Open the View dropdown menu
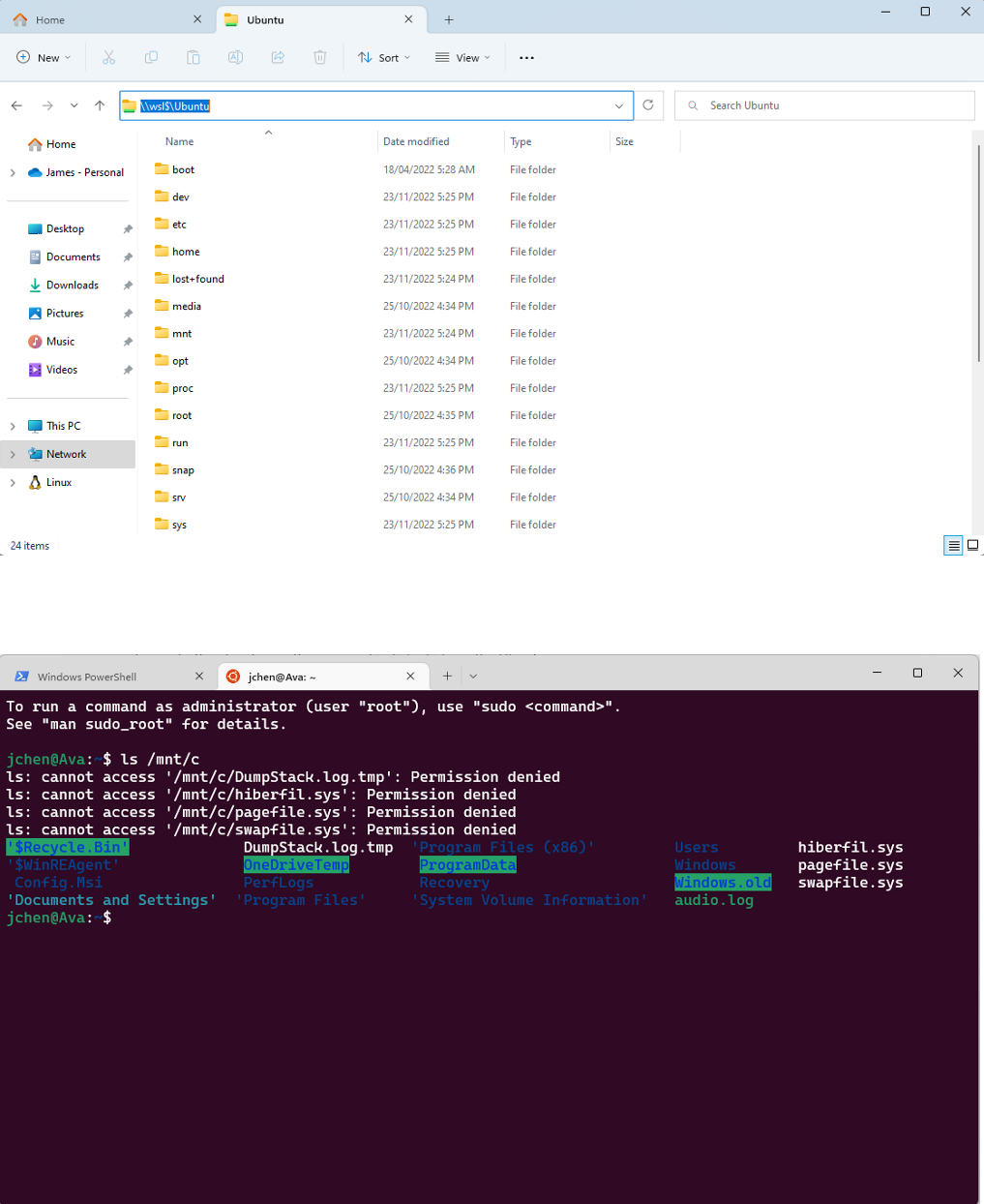 tap(462, 58)
